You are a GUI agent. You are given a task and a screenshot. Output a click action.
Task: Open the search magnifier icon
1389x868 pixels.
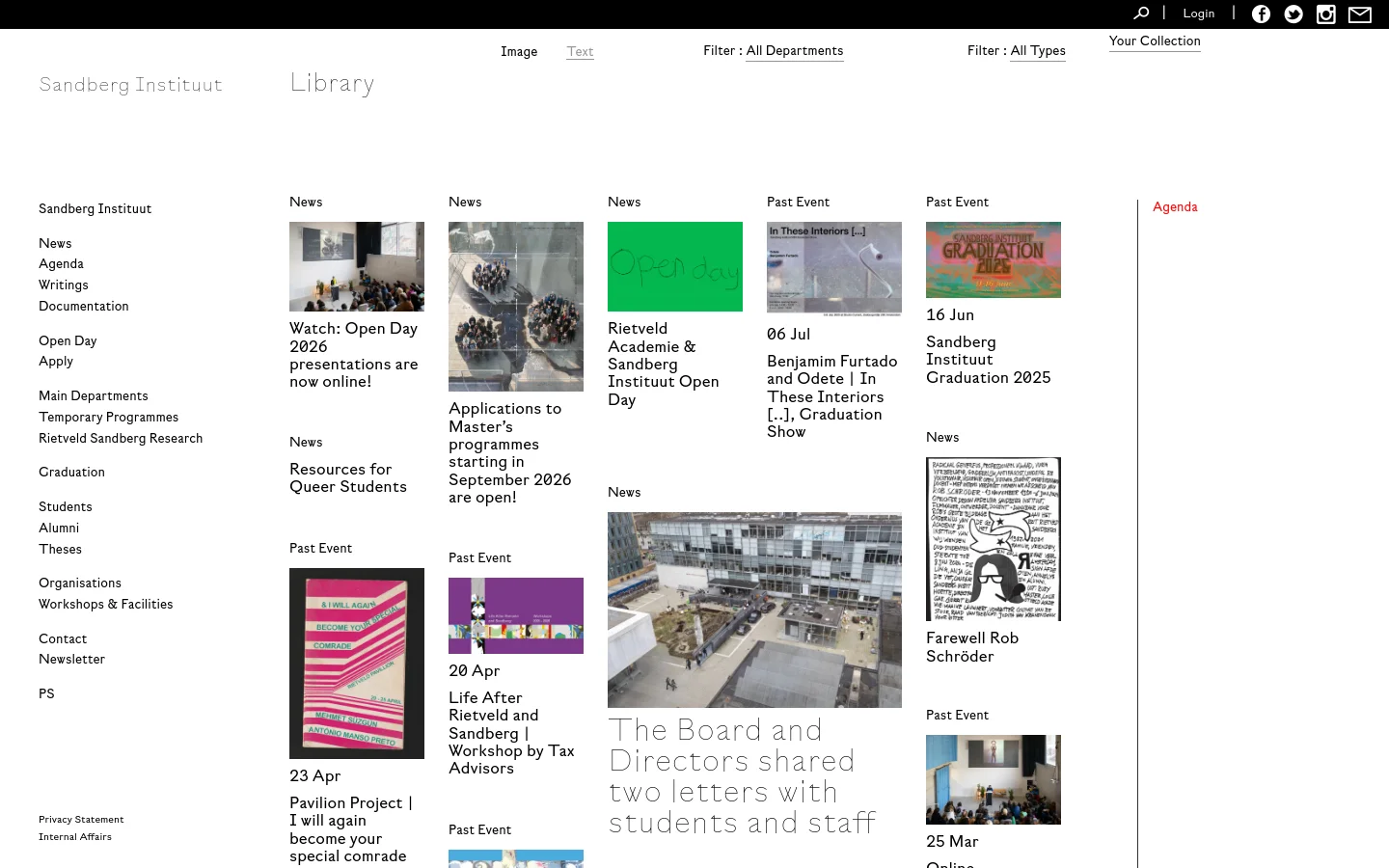click(1141, 14)
